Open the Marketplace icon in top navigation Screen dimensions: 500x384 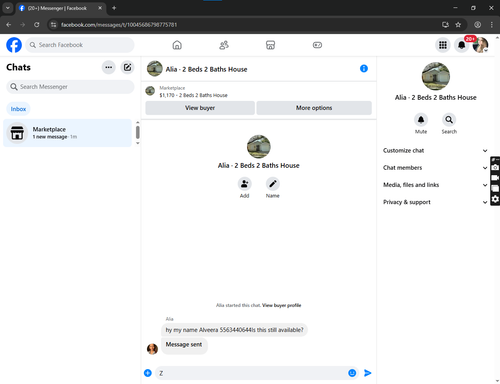click(x=270, y=45)
